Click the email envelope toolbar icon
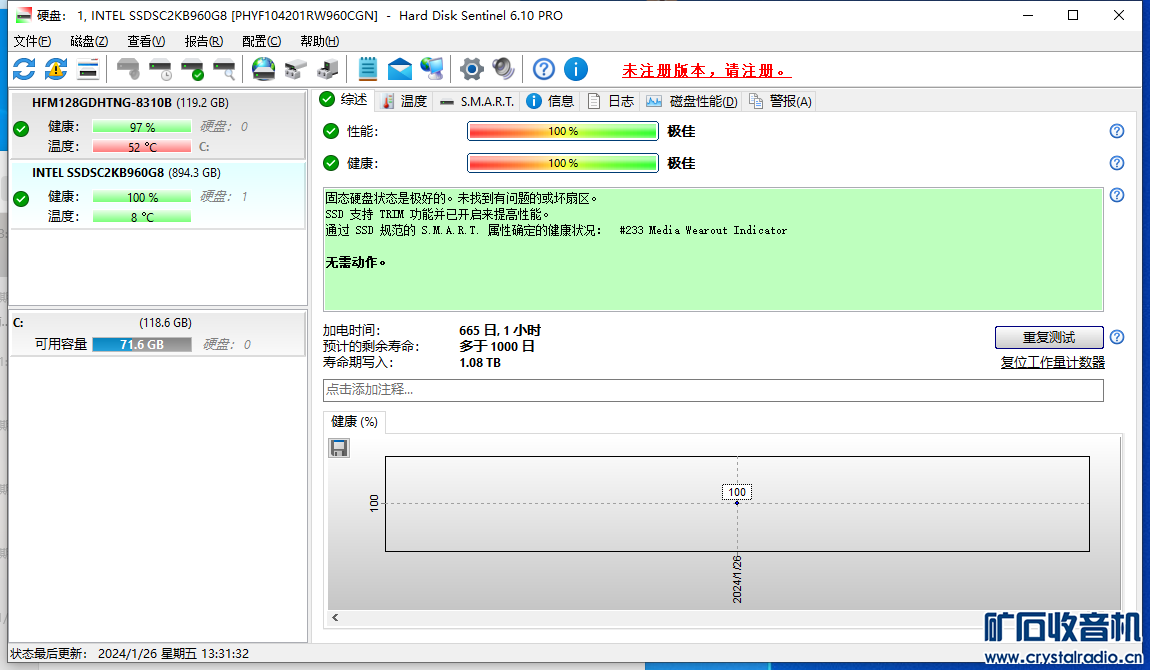 (400, 69)
